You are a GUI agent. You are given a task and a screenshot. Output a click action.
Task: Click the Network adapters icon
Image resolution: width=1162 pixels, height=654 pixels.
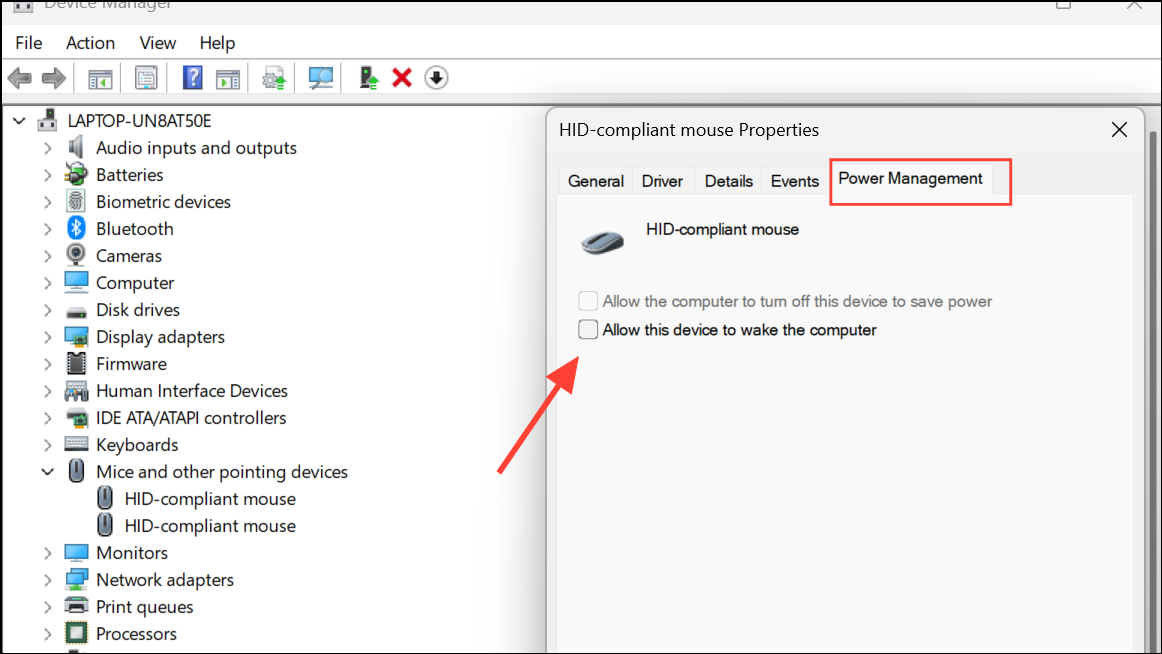pos(76,579)
